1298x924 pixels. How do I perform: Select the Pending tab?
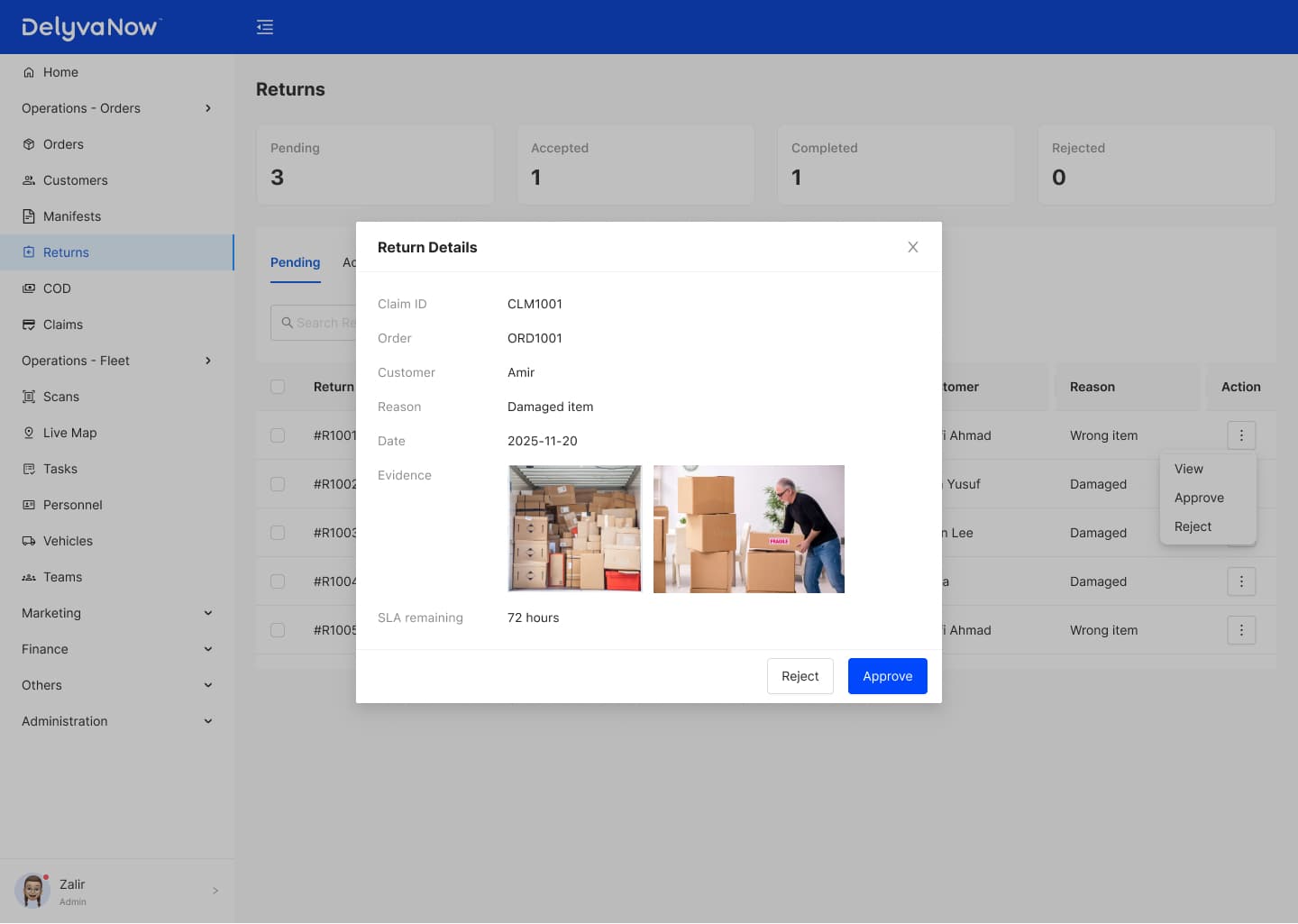click(x=296, y=262)
